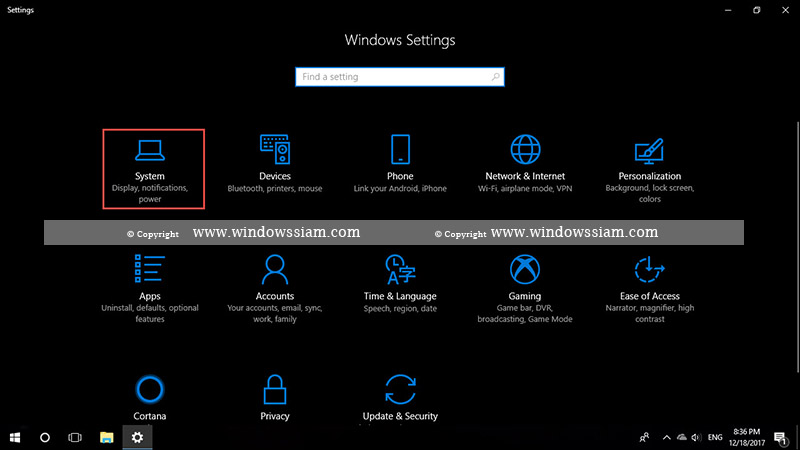
Task: Click the Phone label text
Action: pyautogui.click(x=400, y=176)
